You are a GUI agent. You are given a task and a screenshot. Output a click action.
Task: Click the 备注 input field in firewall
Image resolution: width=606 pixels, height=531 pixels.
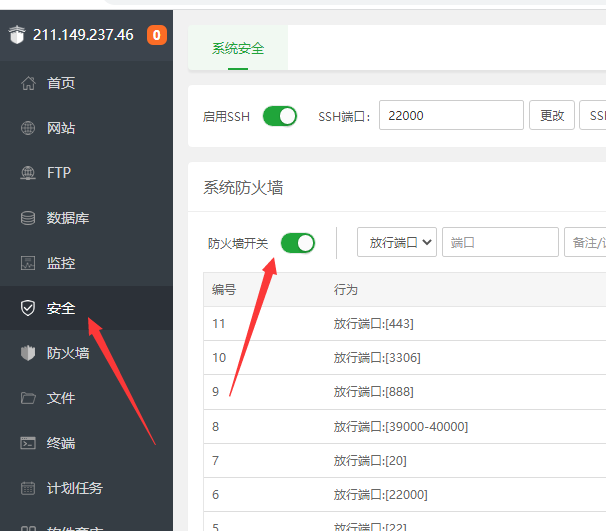(x=585, y=242)
